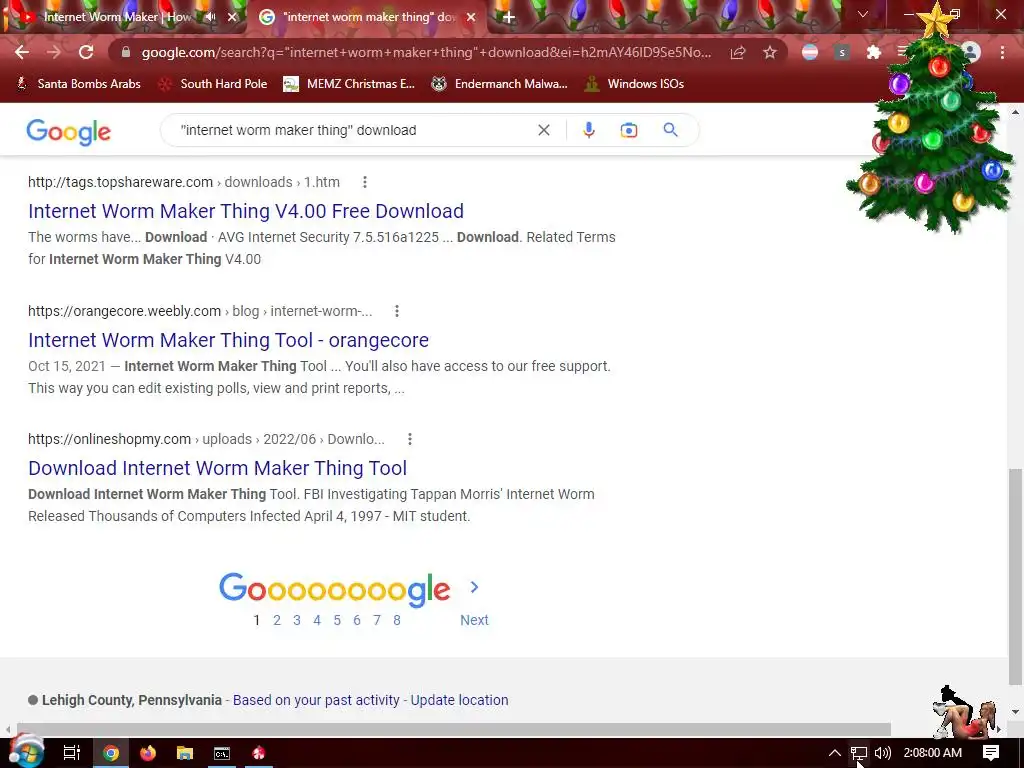Mute the Internet Worm Maker tab audio
This screenshot has height=768, width=1024.
coord(210,17)
